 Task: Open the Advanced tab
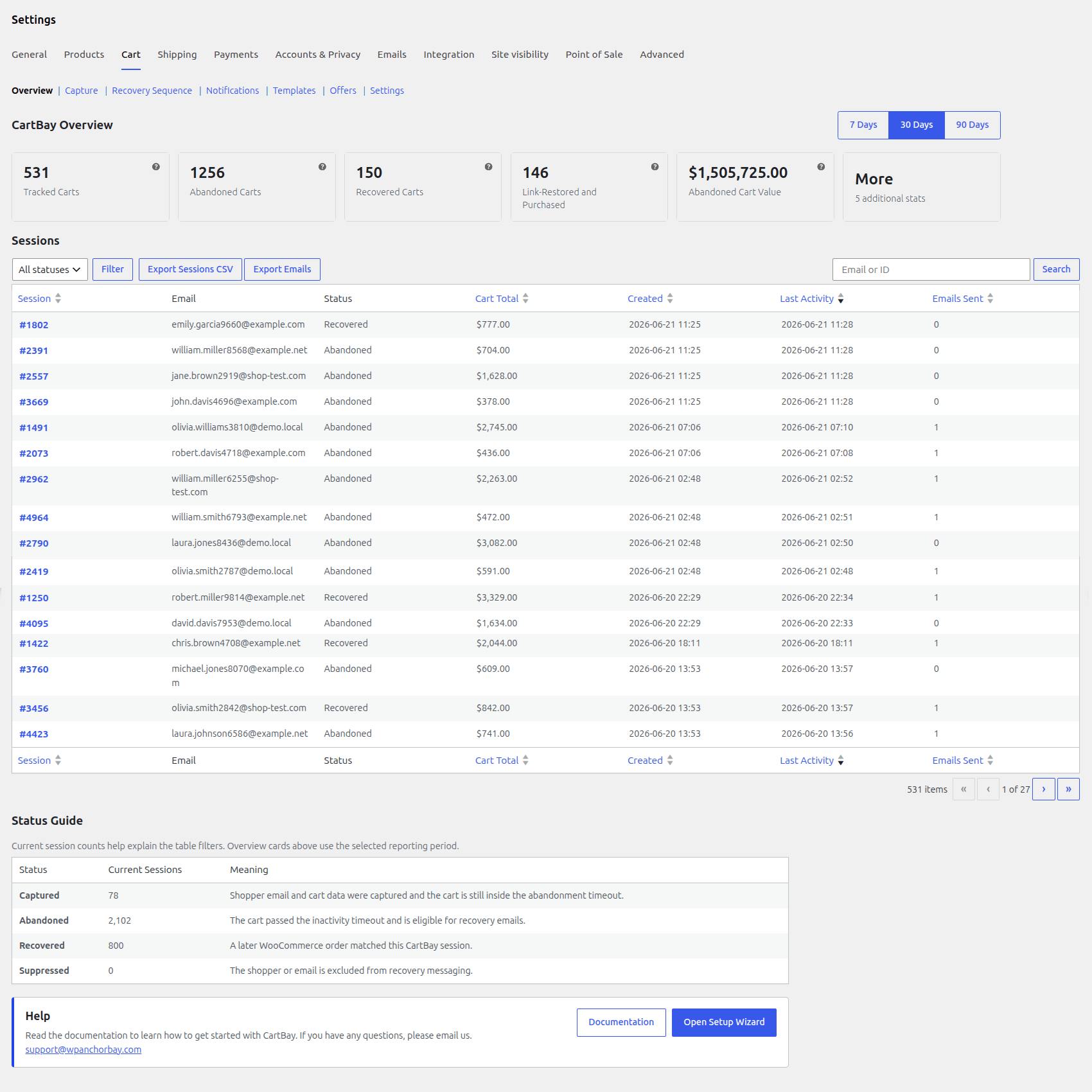662,55
